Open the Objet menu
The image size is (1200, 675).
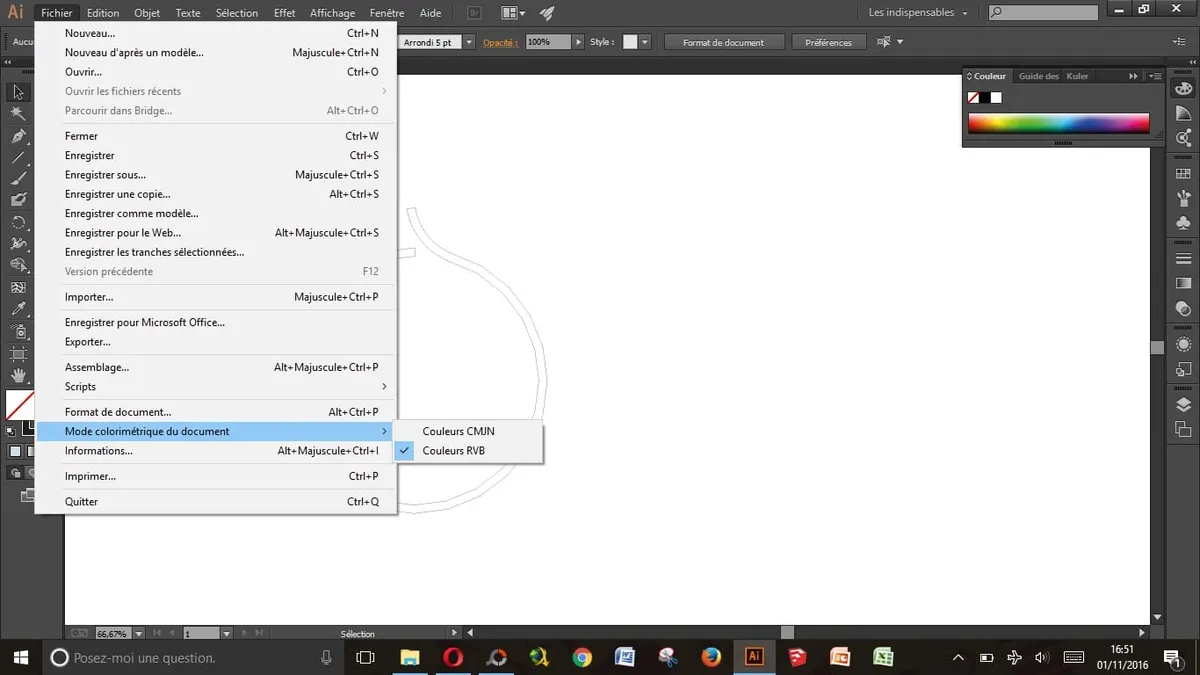(x=147, y=13)
